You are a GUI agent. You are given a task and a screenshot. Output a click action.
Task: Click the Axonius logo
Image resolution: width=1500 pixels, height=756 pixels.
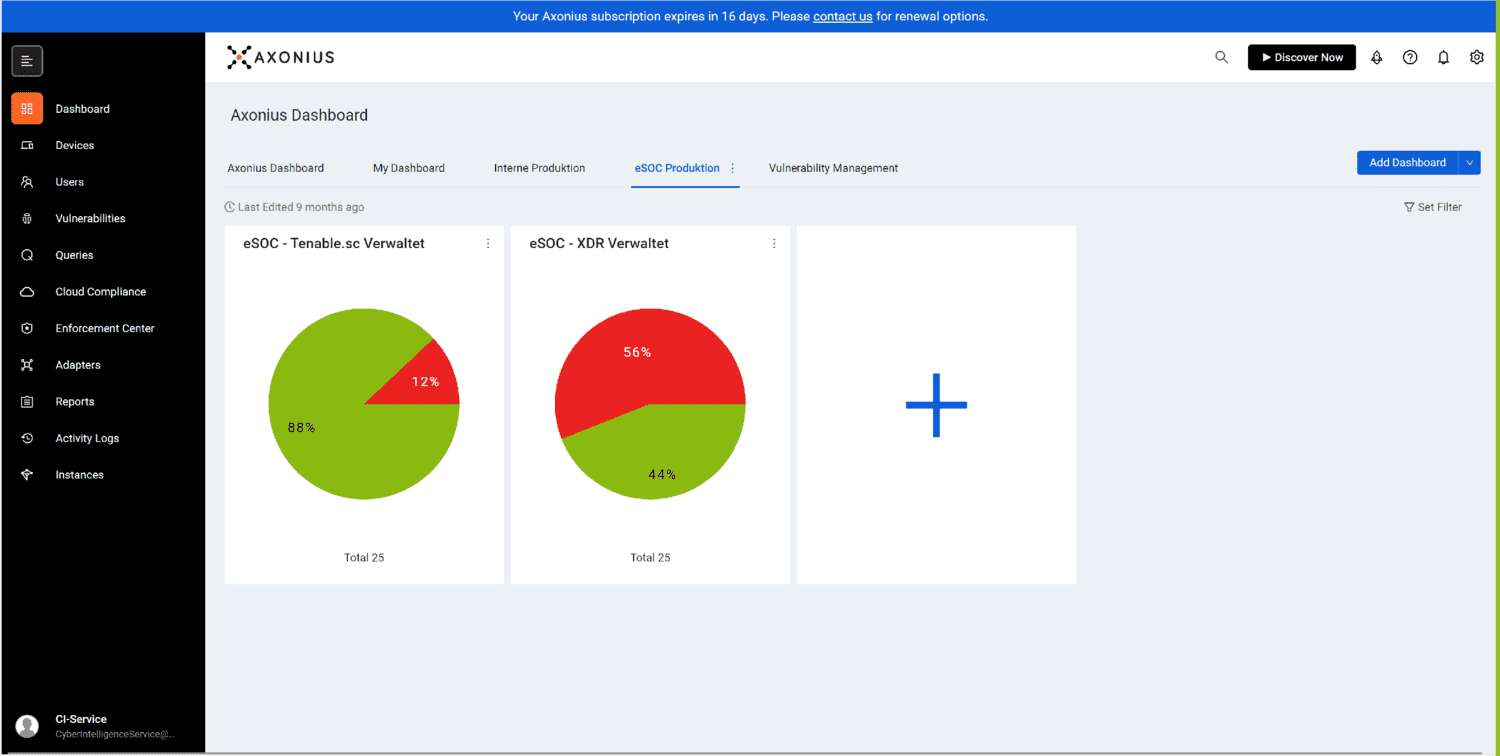[281, 57]
